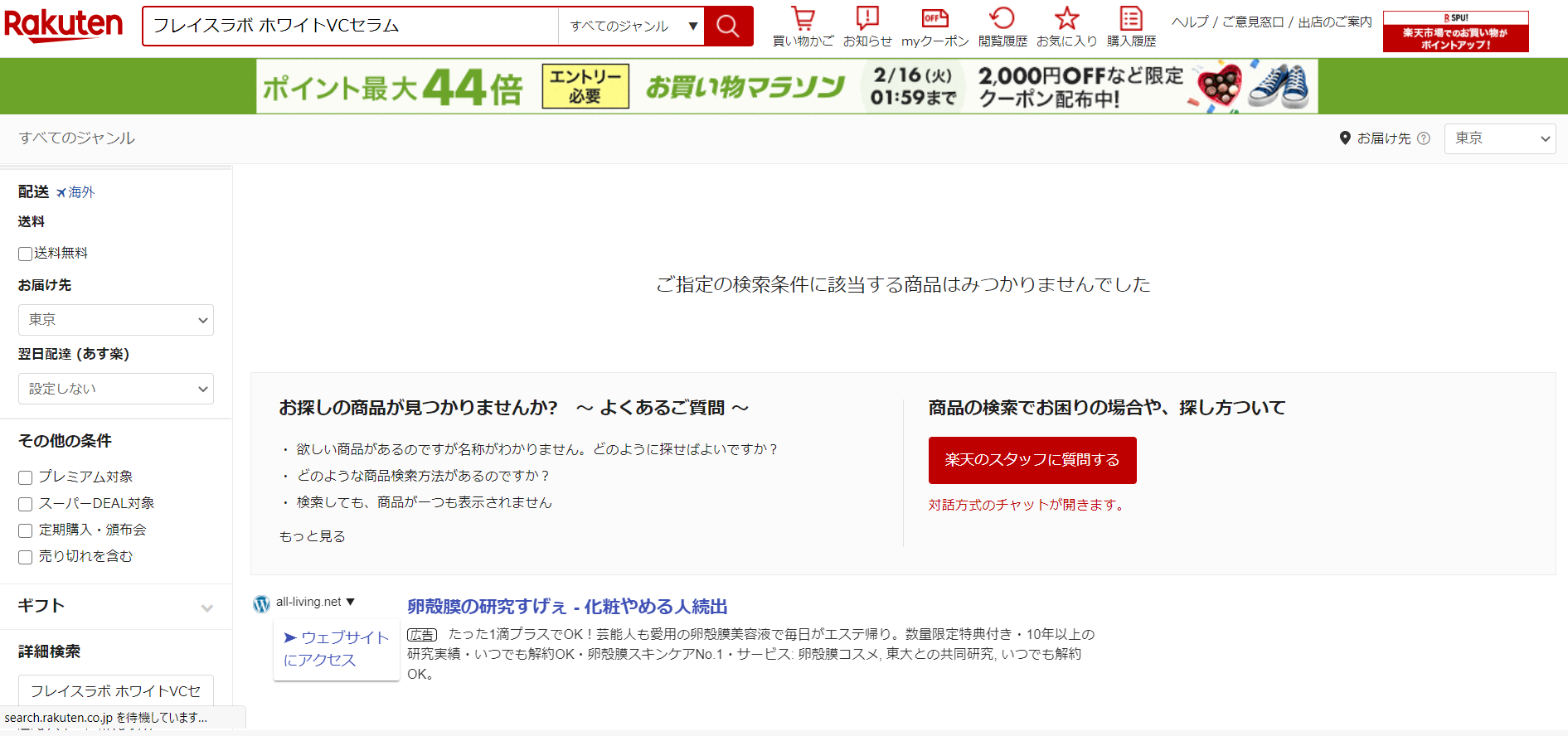Click the 出店のご案内 link
The height and width of the screenshot is (736, 1568).
[x=1335, y=22]
